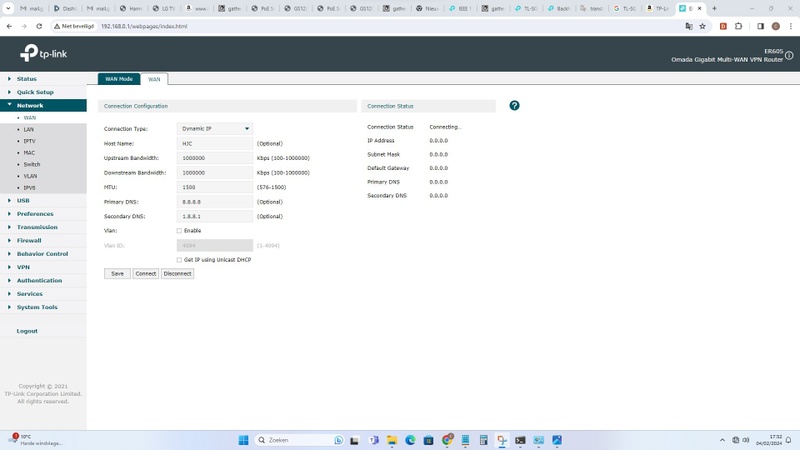Open the IPV6 submenu item
800x450 pixels.
point(30,188)
